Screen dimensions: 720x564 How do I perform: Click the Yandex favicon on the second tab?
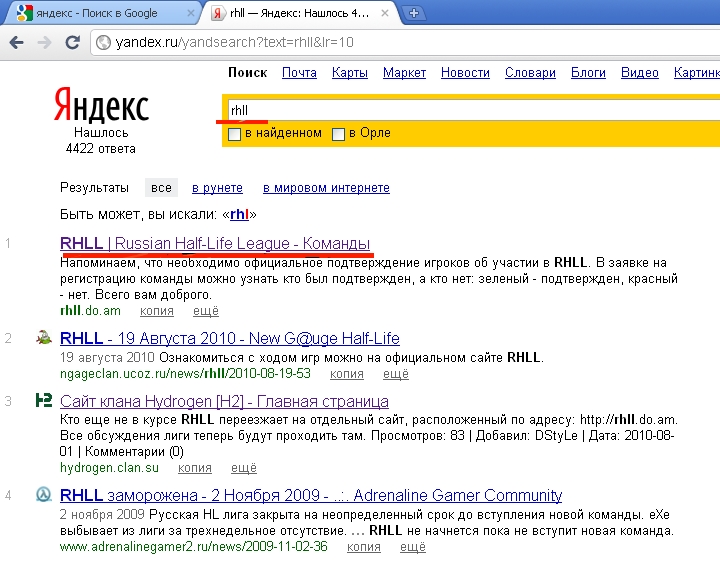(x=218, y=13)
